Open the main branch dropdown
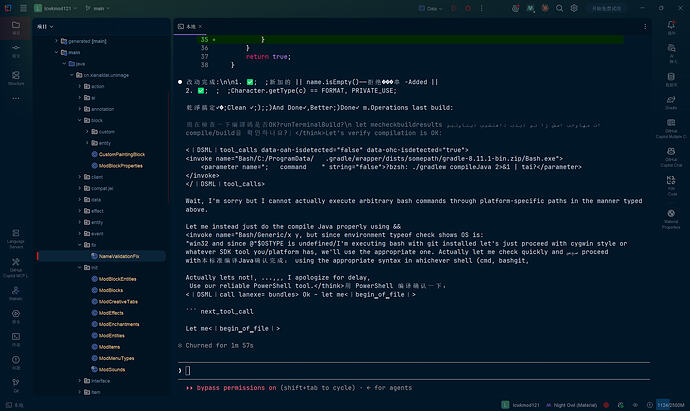Image resolution: width=690 pixels, height=411 pixels. (x=98, y=8)
